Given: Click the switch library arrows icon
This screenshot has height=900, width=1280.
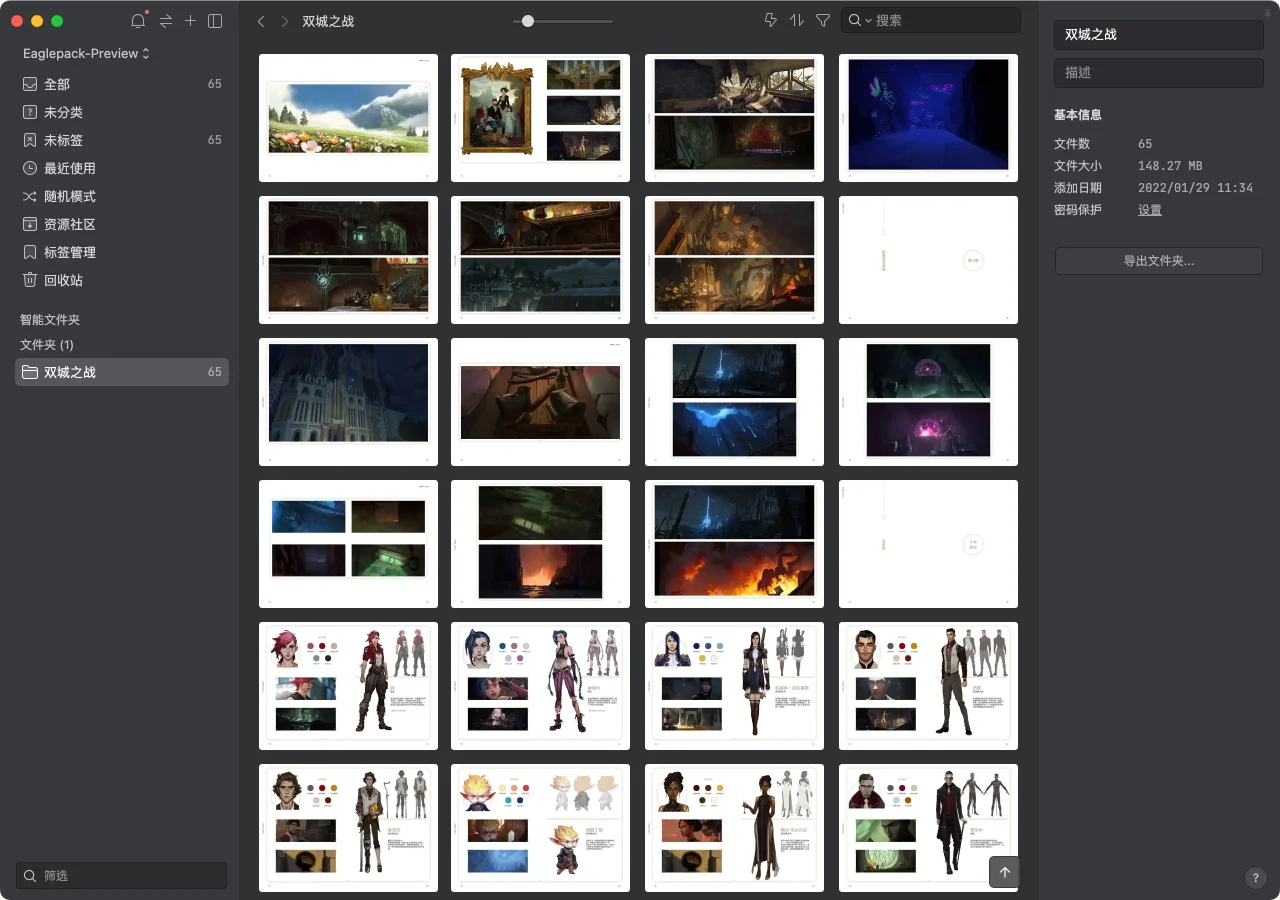Looking at the screenshot, I should click(x=166, y=21).
